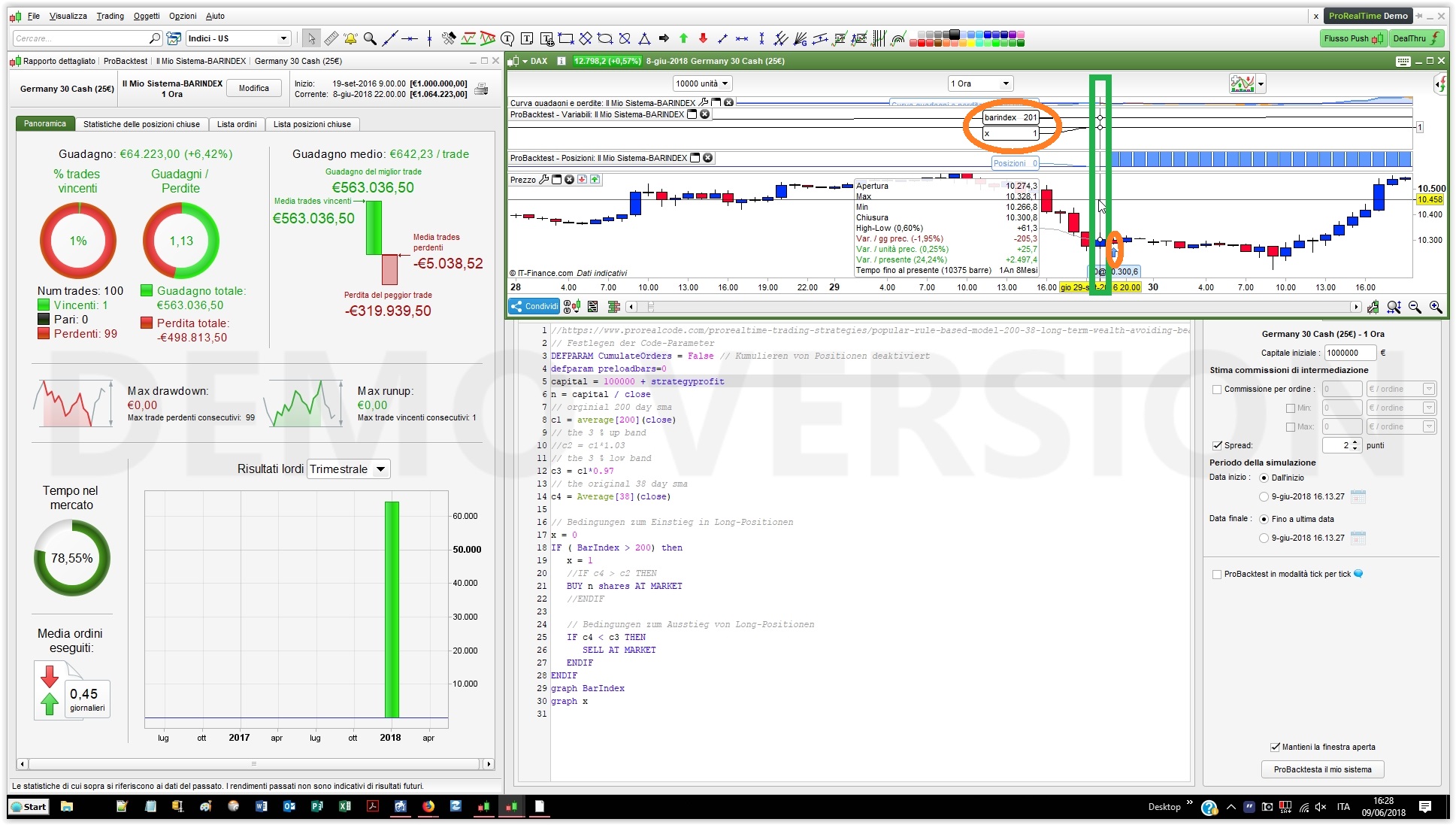
Task: Enable Commissione per ordine checkbox
Action: pos(1216,389)
